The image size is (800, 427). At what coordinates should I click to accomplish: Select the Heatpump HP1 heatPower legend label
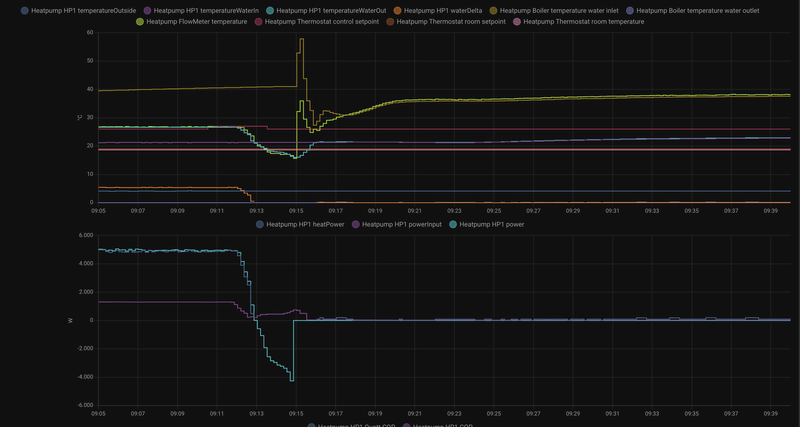[306, 224]
